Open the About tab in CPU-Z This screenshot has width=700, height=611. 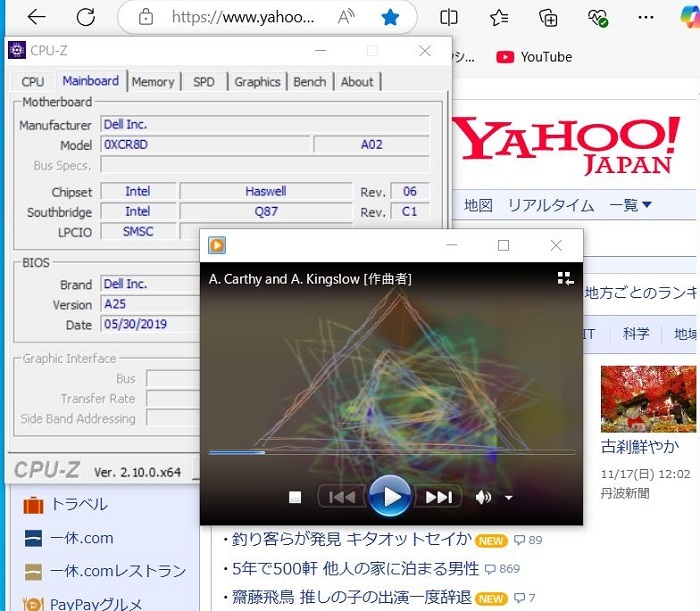point(357,82)
